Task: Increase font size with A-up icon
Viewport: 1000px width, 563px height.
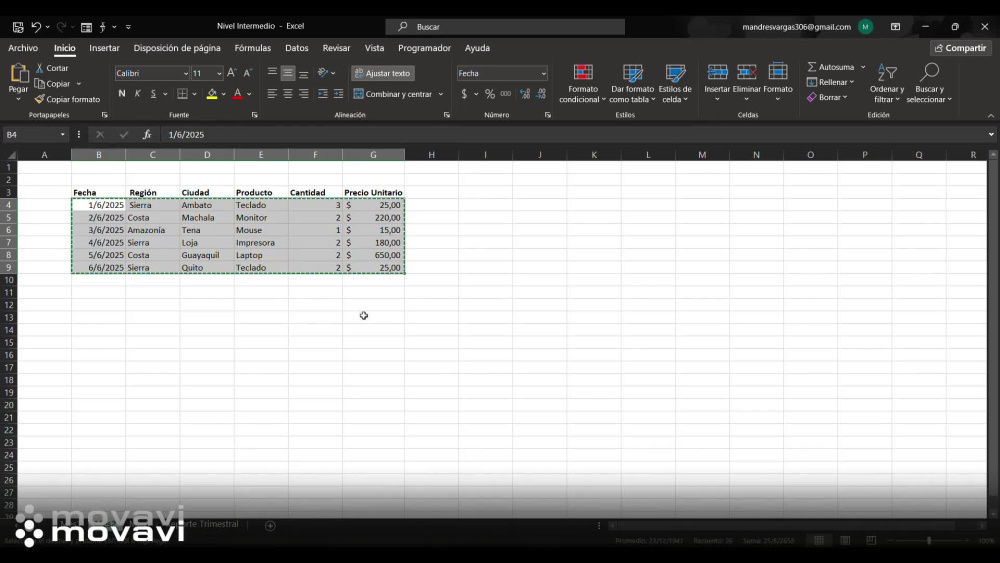Action: pyautogui.click(x=232, y=73)
